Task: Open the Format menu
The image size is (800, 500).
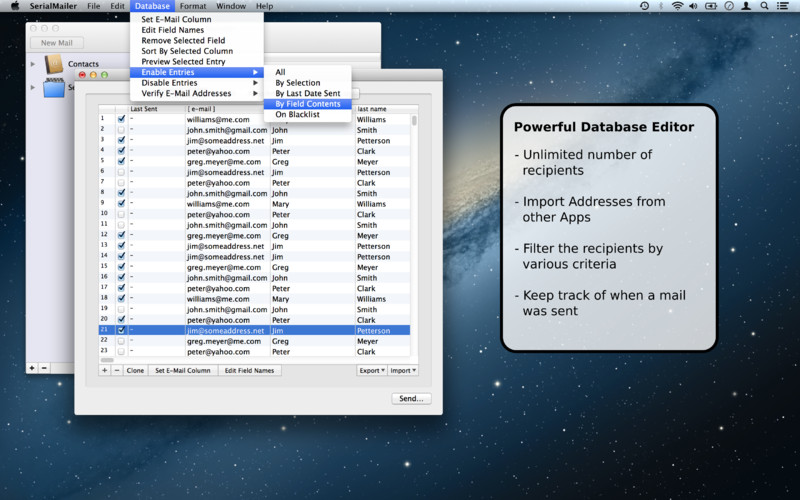Action: [193, 6]
